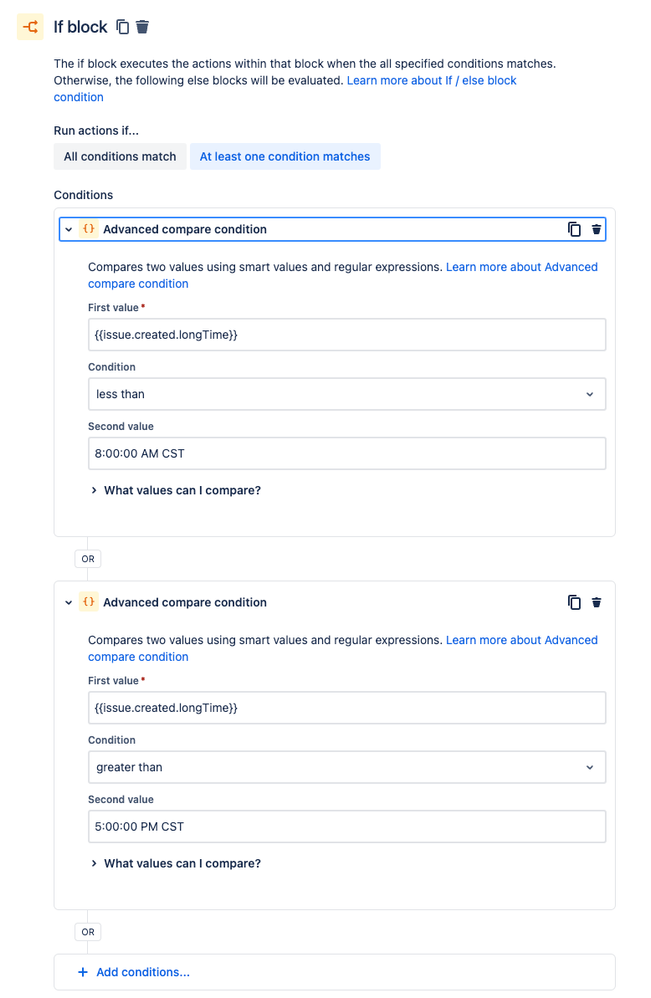Click the copy icon beside If block title

(123, 27)
